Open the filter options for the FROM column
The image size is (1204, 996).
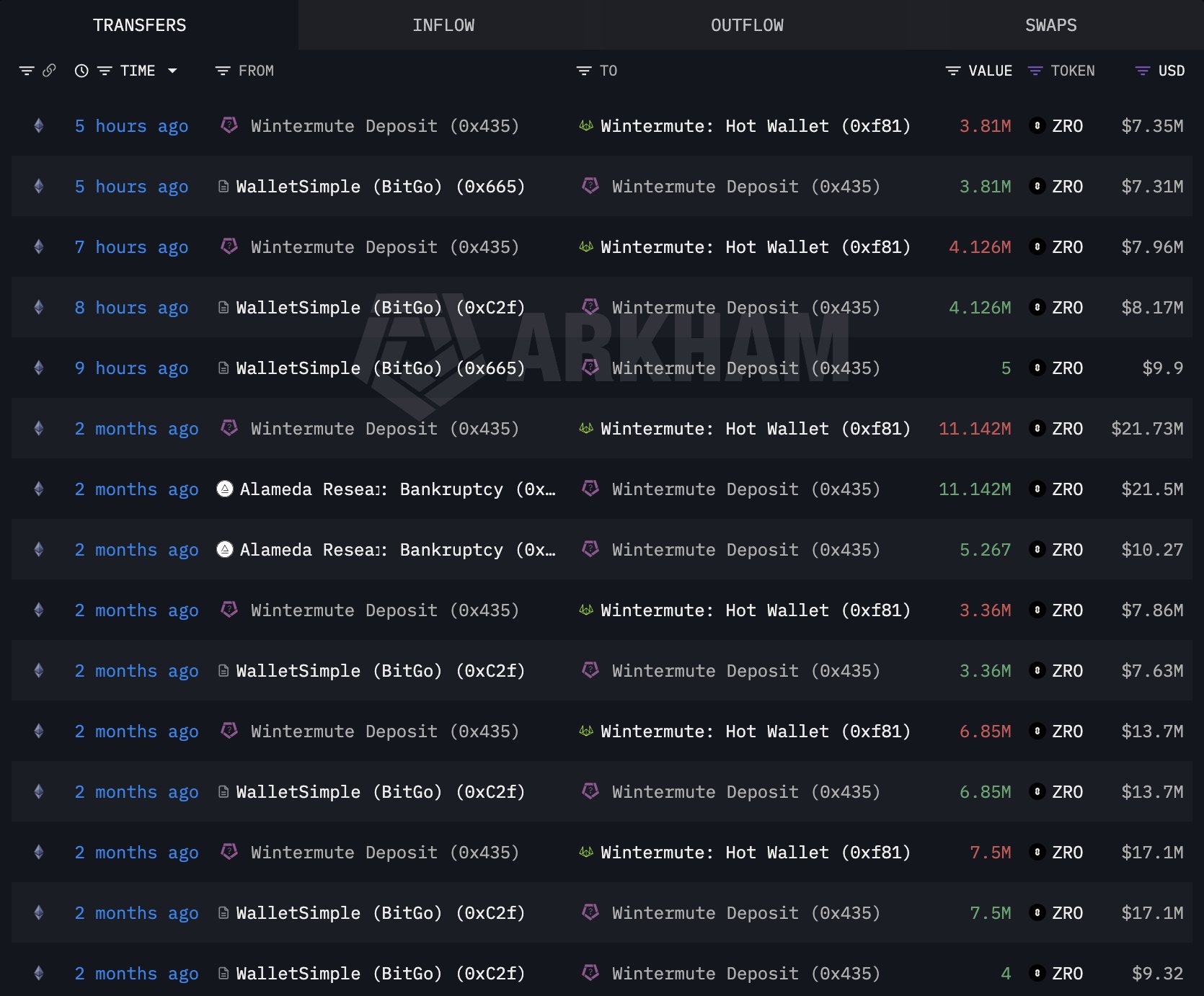[221, 71]
